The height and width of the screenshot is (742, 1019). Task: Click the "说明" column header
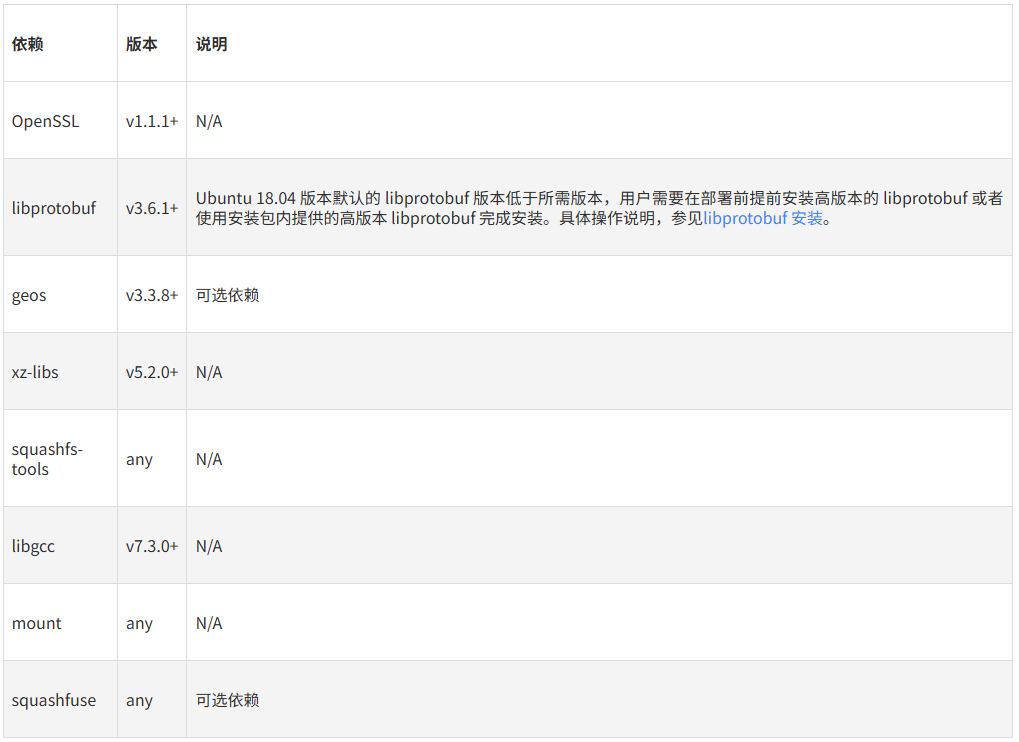tap(212, 44)
